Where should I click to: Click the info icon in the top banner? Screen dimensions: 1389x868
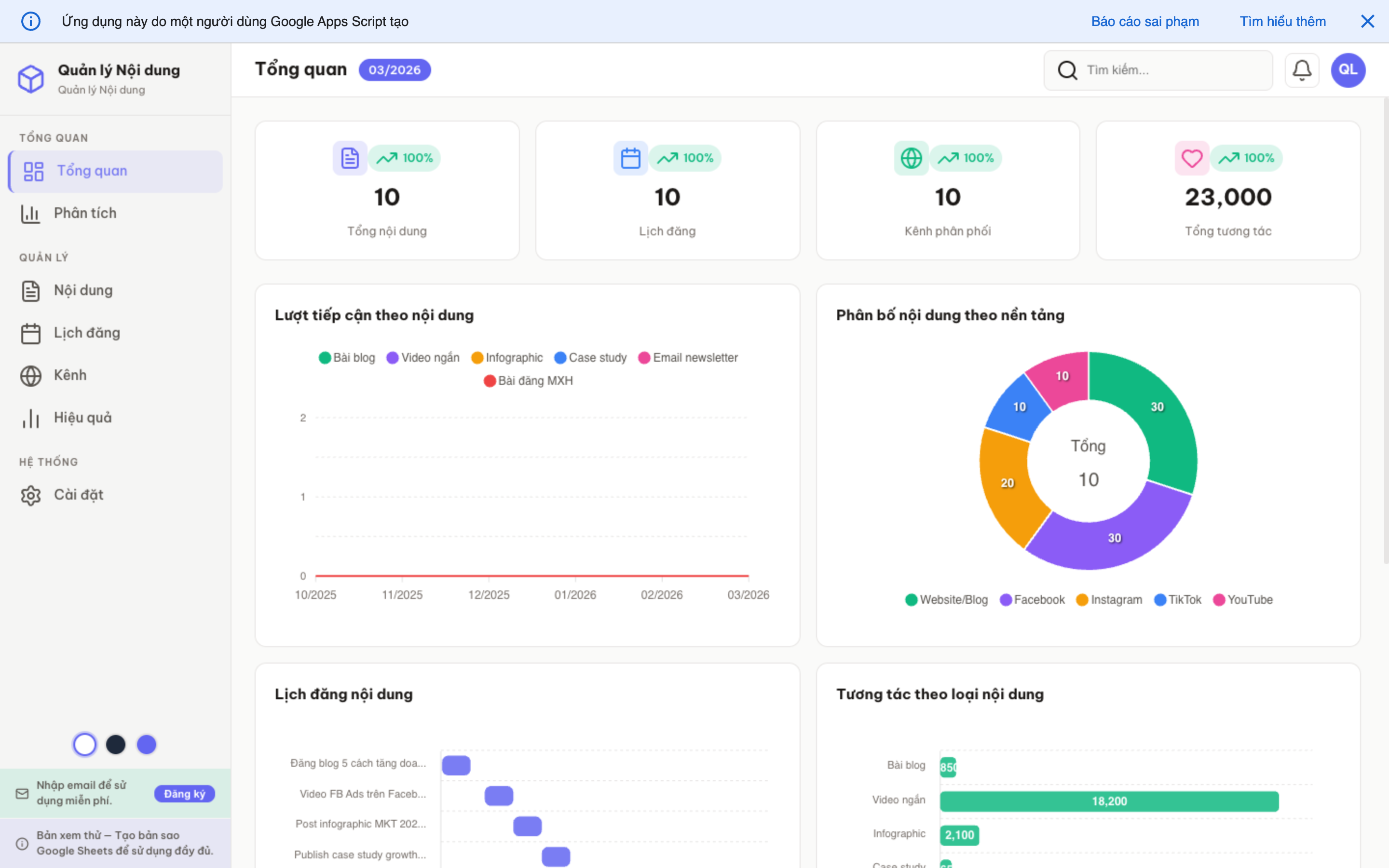point(30,21)
